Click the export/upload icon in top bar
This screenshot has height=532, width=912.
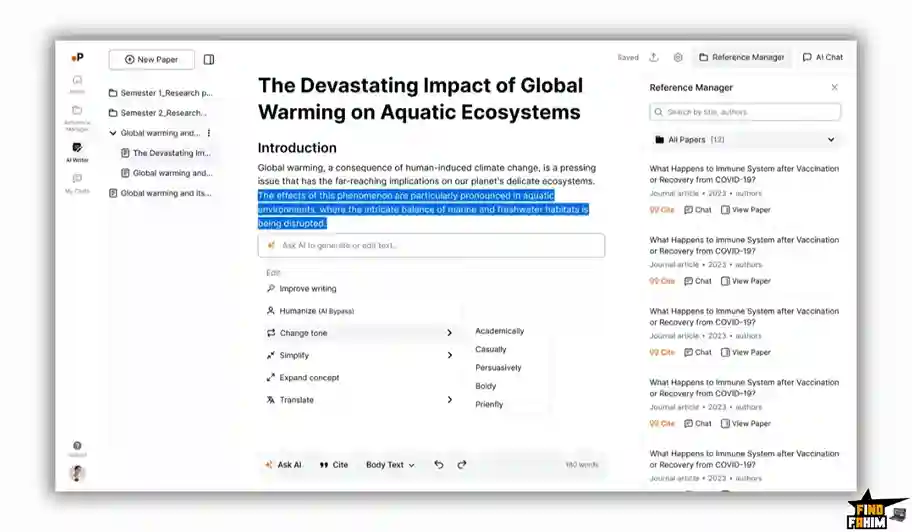click(x=654, y=58)
